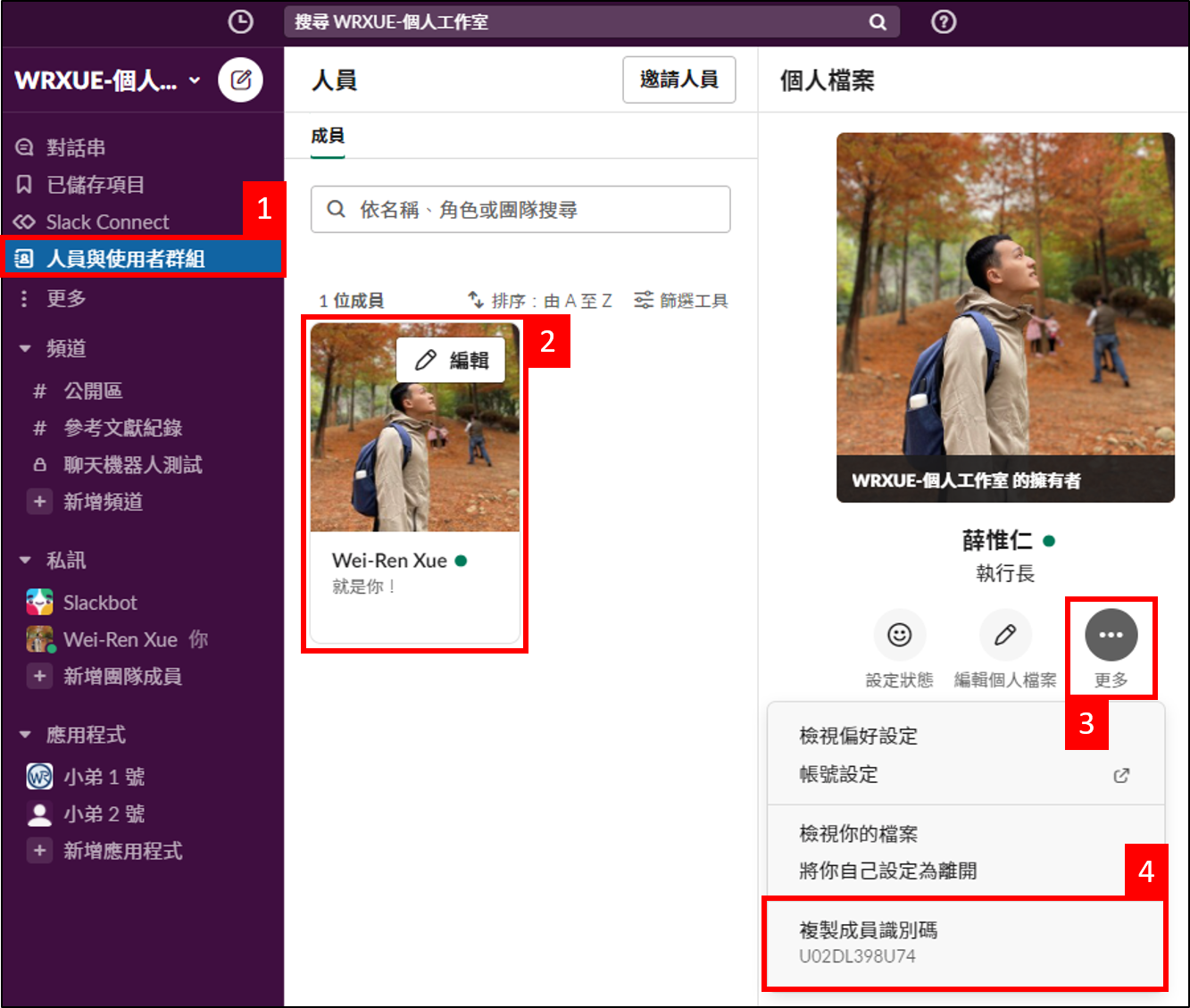Open the history clock icon
This screenshot has height=1008, width=1190.
240,22
